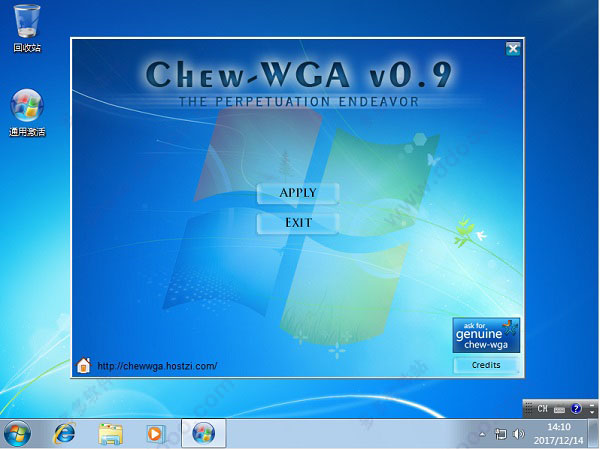Show hidden system tray icons

[x=483, y=434]
